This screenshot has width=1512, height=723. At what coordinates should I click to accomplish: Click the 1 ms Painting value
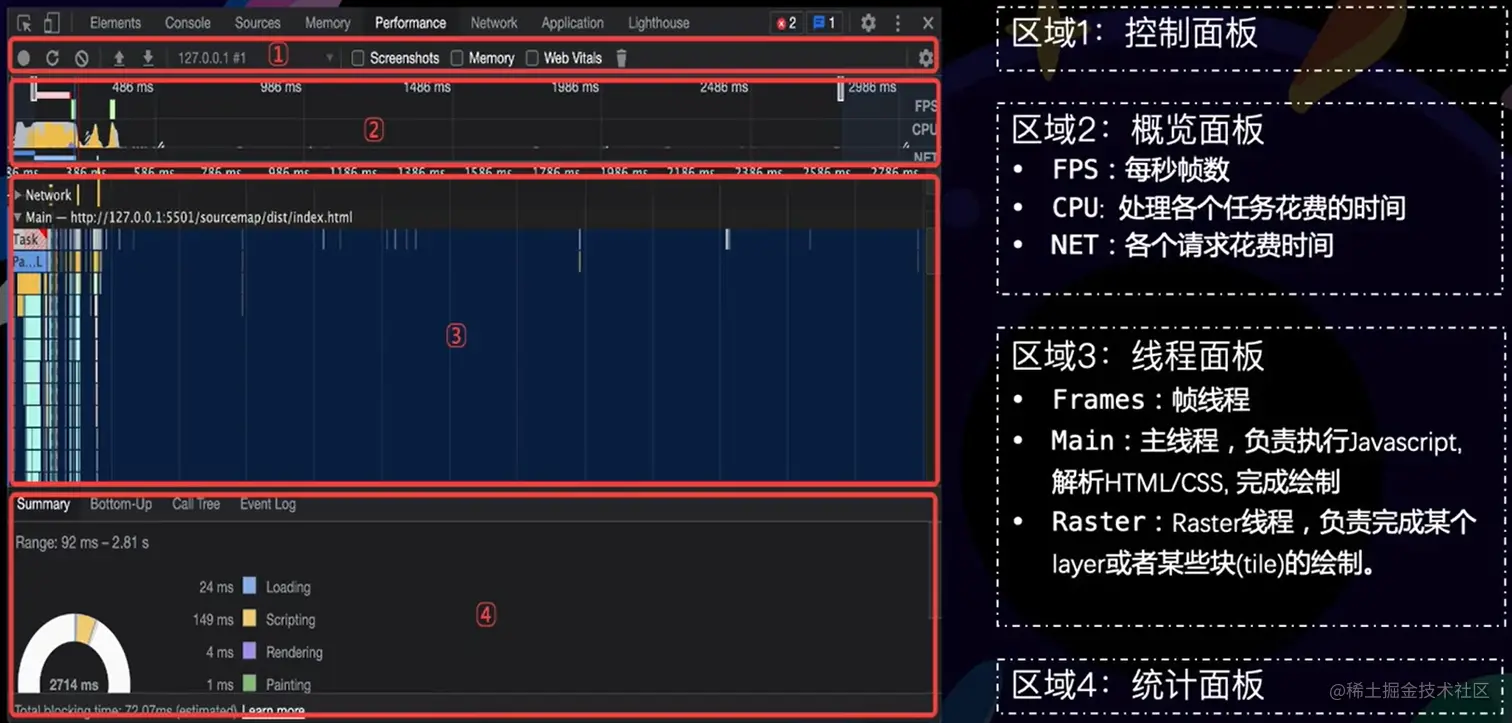[x=220, y=685]
